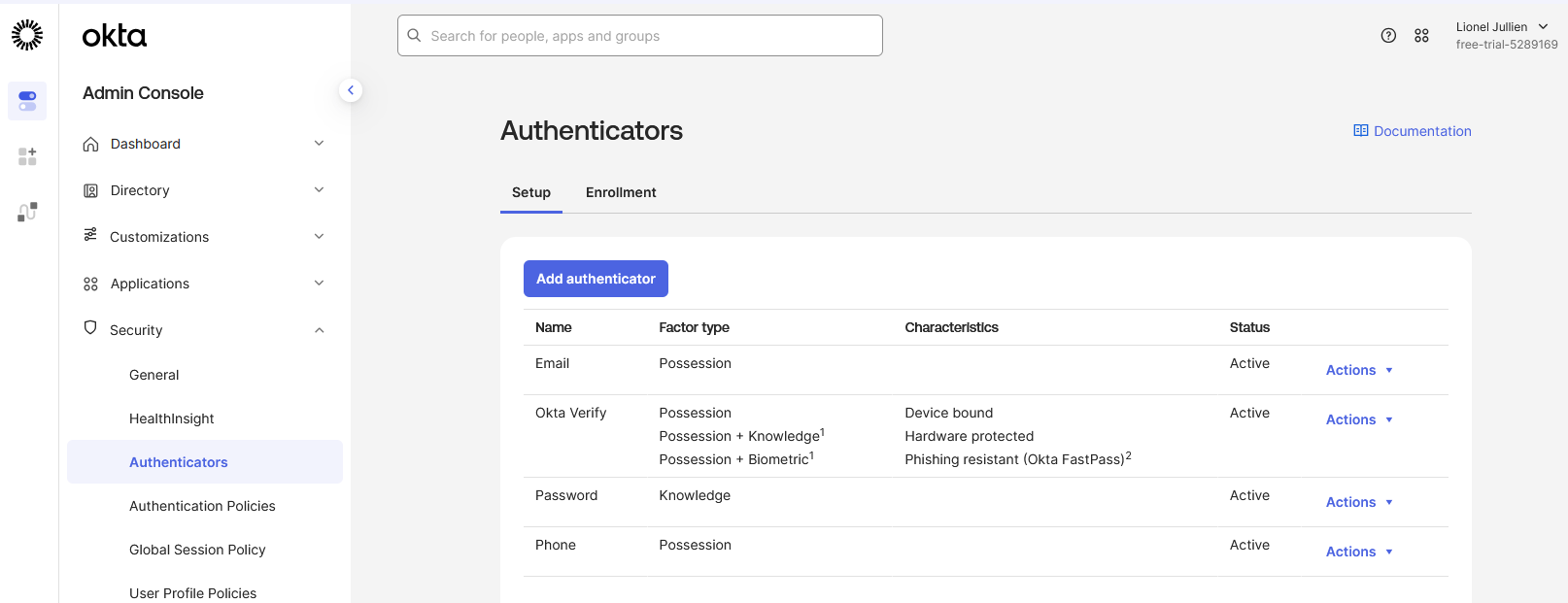Click the people, apps and groups search field
The height and width of the screenshot is (603, 1568).
[x=640, y=36]
